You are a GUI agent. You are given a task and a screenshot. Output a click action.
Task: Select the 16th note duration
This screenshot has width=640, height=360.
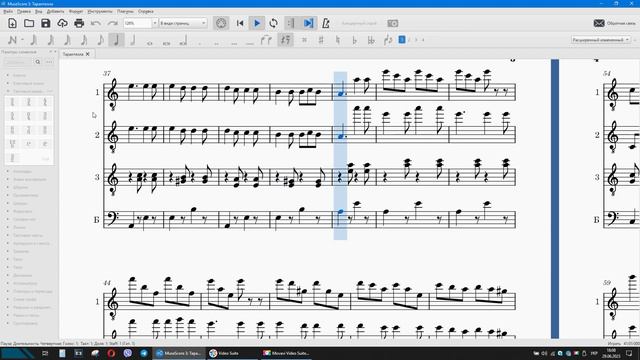84,40
